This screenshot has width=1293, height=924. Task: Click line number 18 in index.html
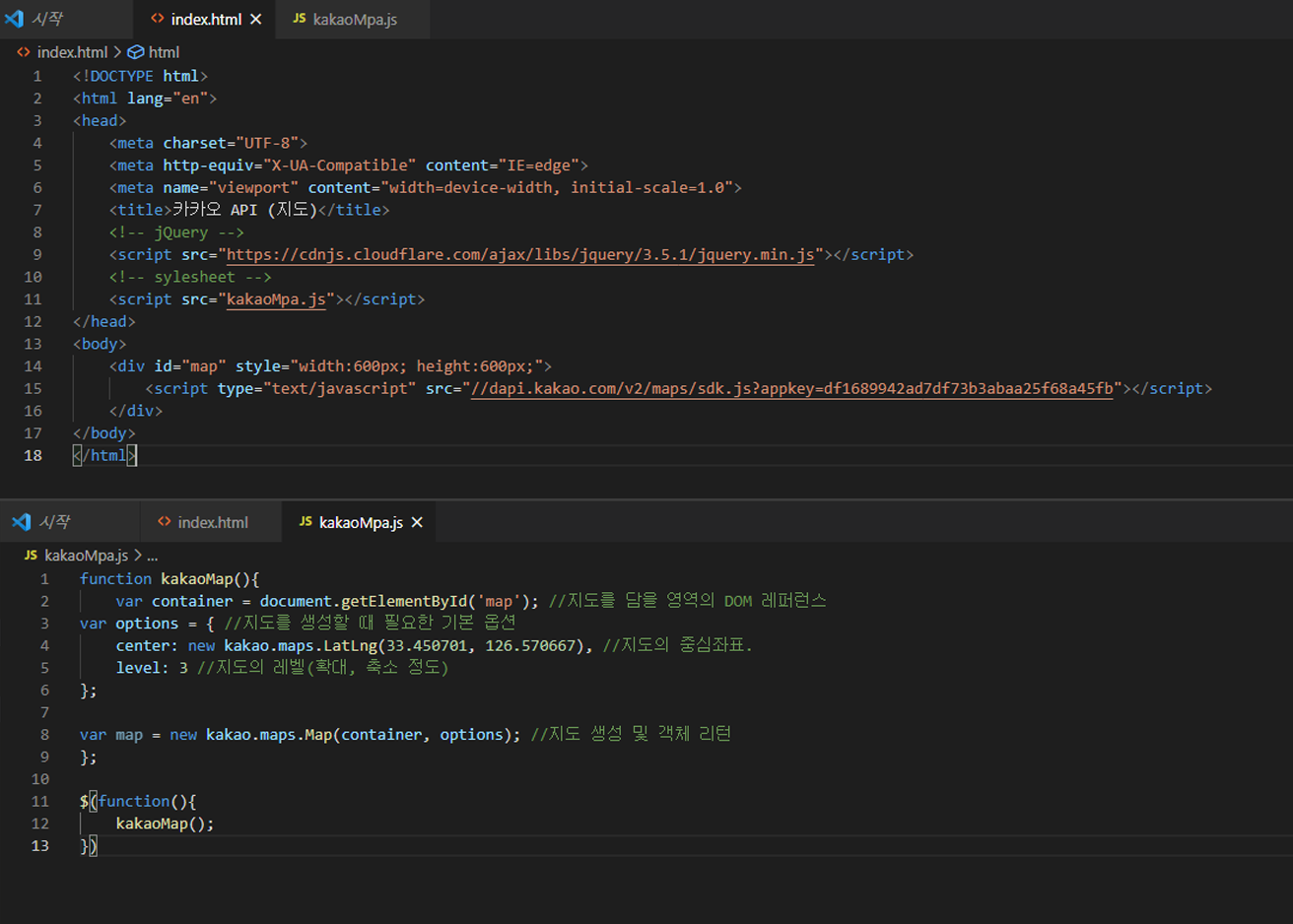tap(33, 456)
